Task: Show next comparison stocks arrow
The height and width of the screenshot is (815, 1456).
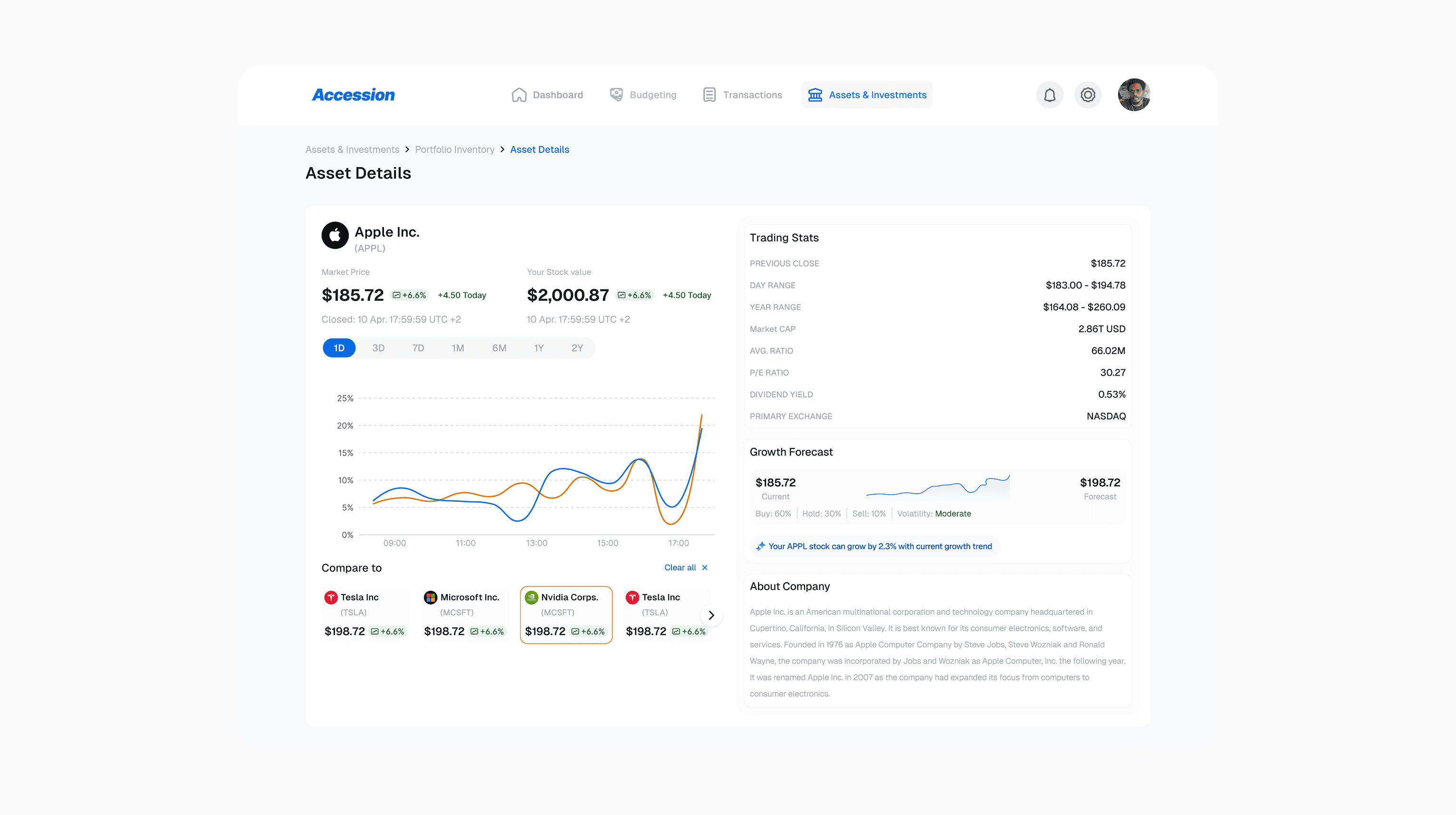Action: [711, 616]
